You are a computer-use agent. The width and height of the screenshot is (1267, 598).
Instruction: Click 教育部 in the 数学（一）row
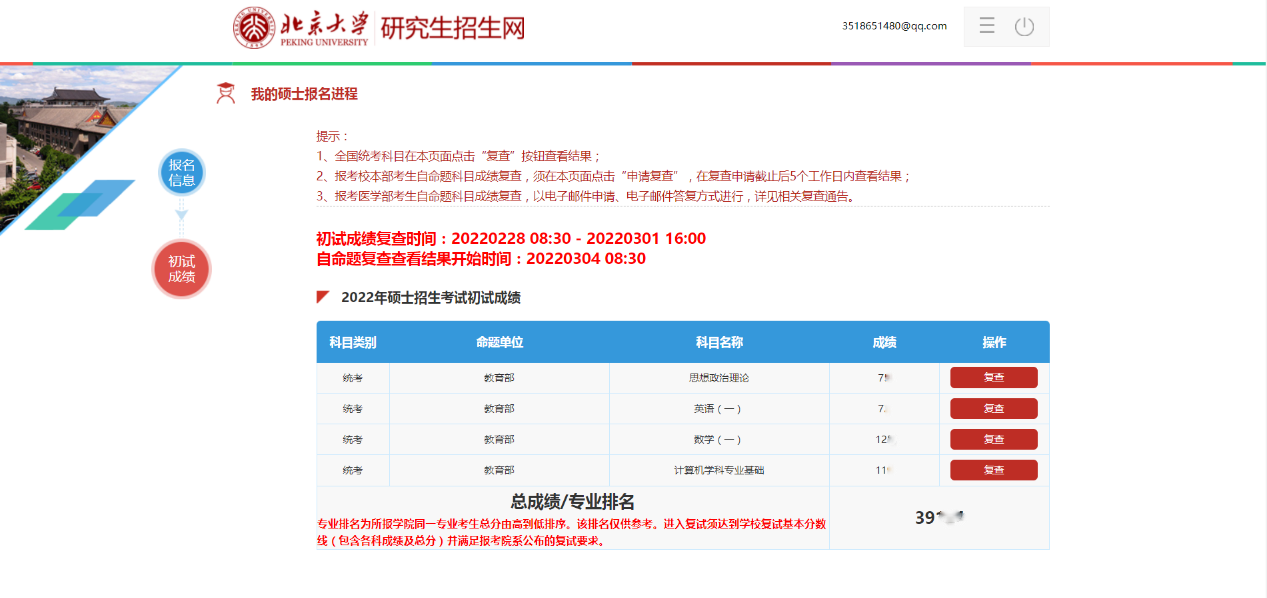499,440
